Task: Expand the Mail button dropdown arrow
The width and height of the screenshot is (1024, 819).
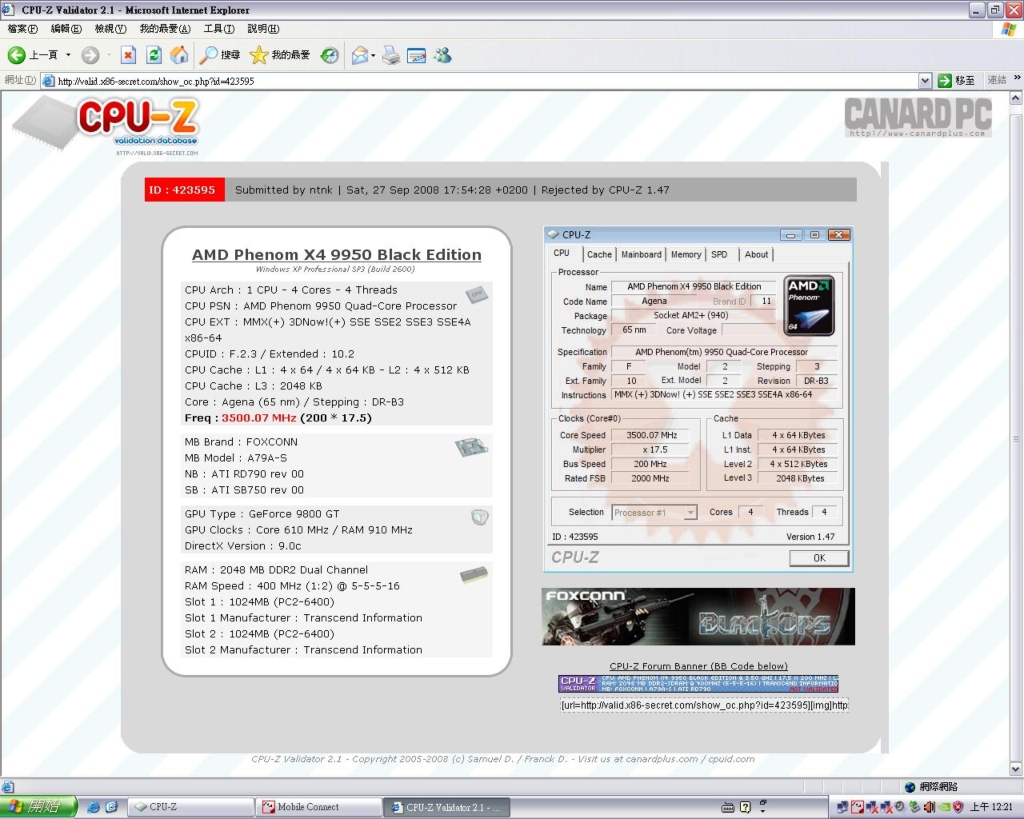Action: click(373, 55)
